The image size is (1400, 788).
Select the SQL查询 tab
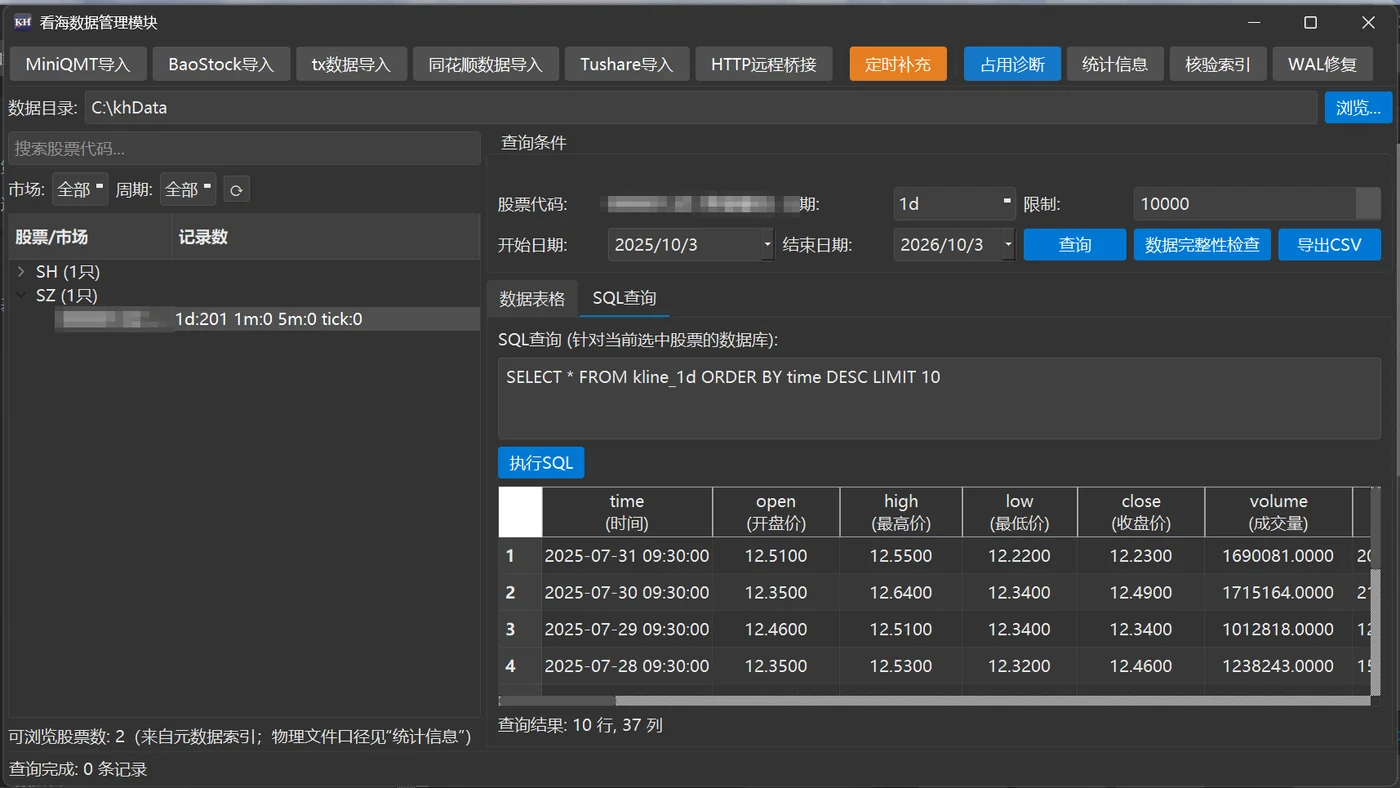624,298
